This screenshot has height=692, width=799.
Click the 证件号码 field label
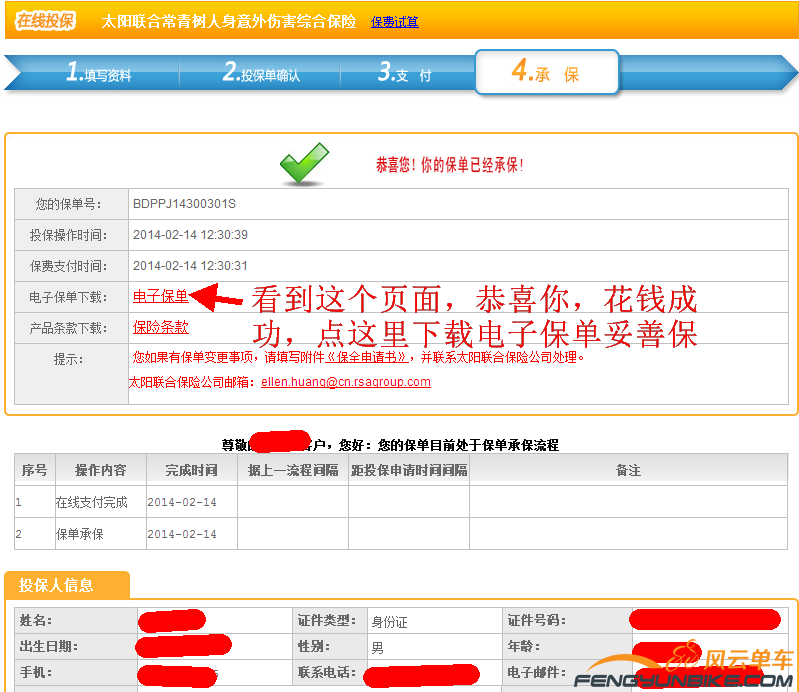click(x=536, y=621)
